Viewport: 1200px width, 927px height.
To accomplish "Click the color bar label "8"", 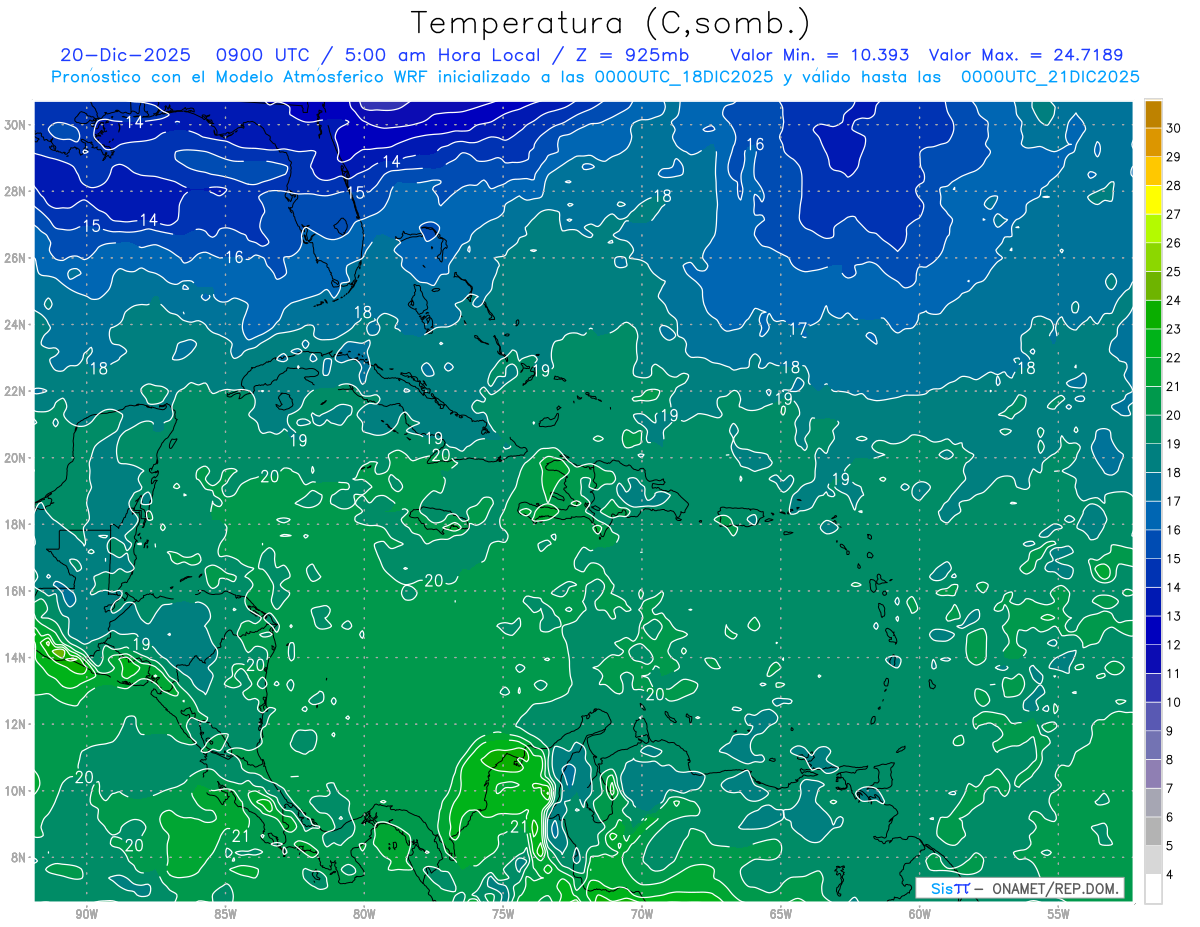I will tap(1171, 760).
